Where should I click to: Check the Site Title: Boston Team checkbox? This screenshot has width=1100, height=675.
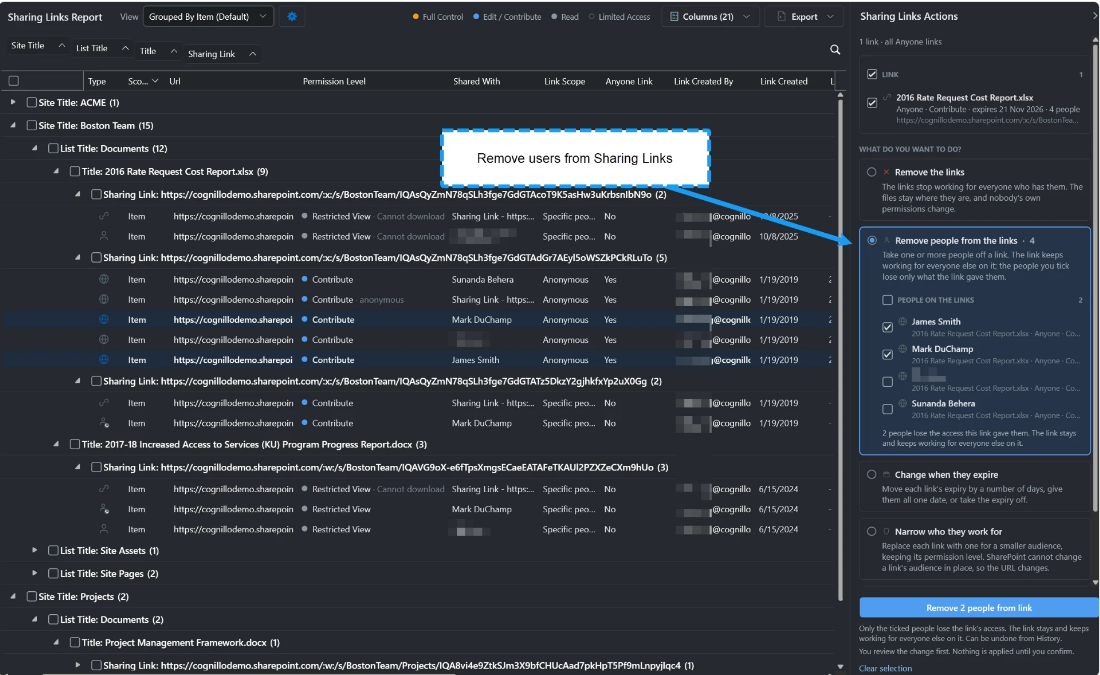point(32,126)
